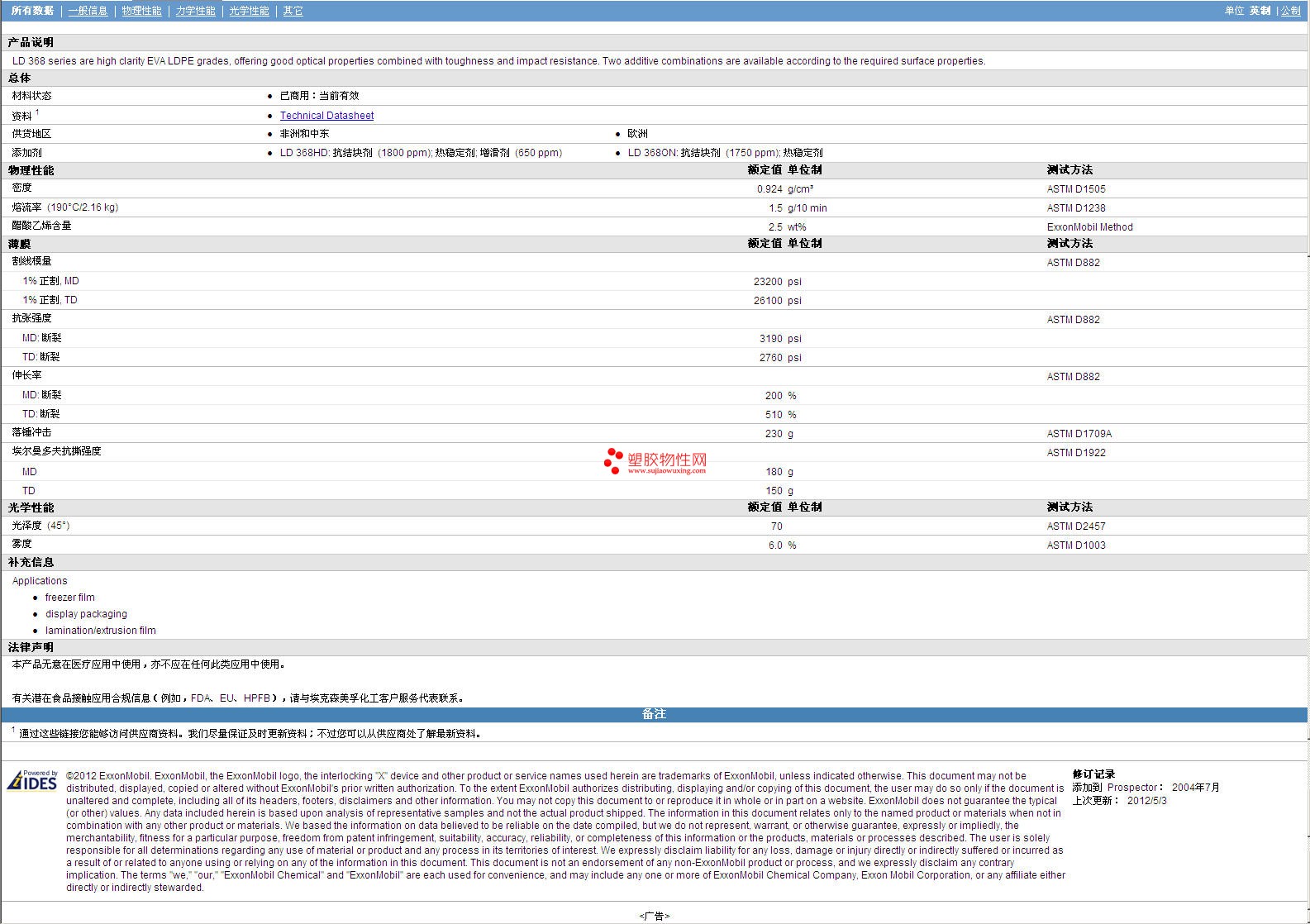Click the LD 368ON additive entry

pos(725,153)
